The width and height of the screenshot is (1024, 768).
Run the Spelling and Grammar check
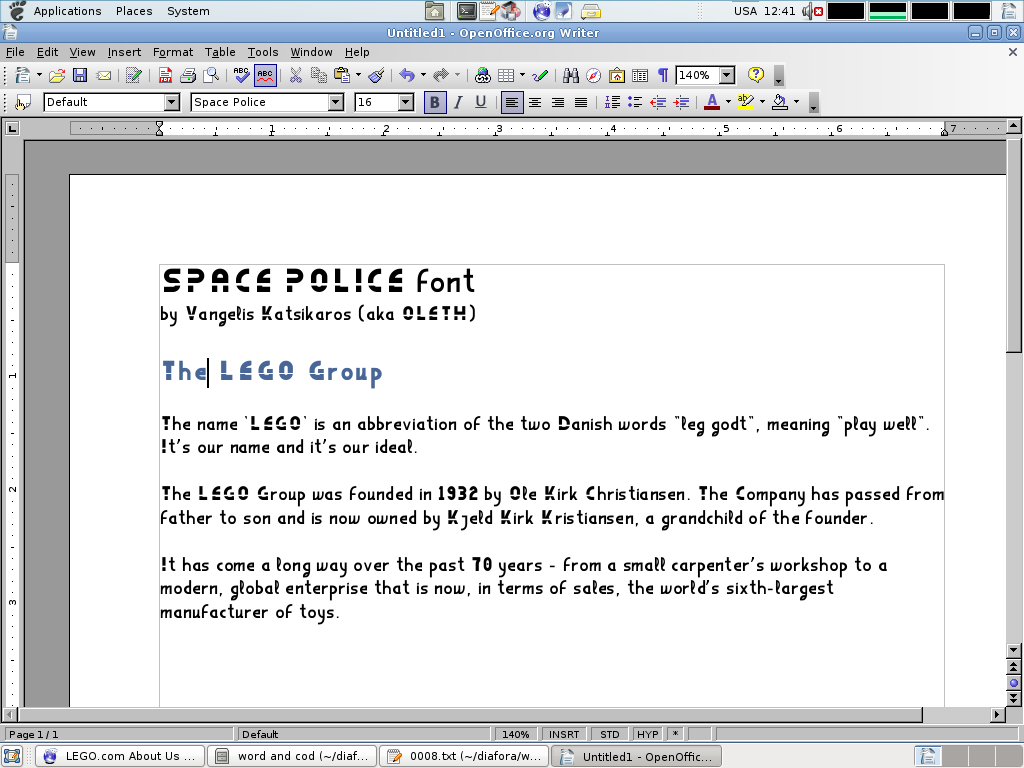(x=242, y=76)
